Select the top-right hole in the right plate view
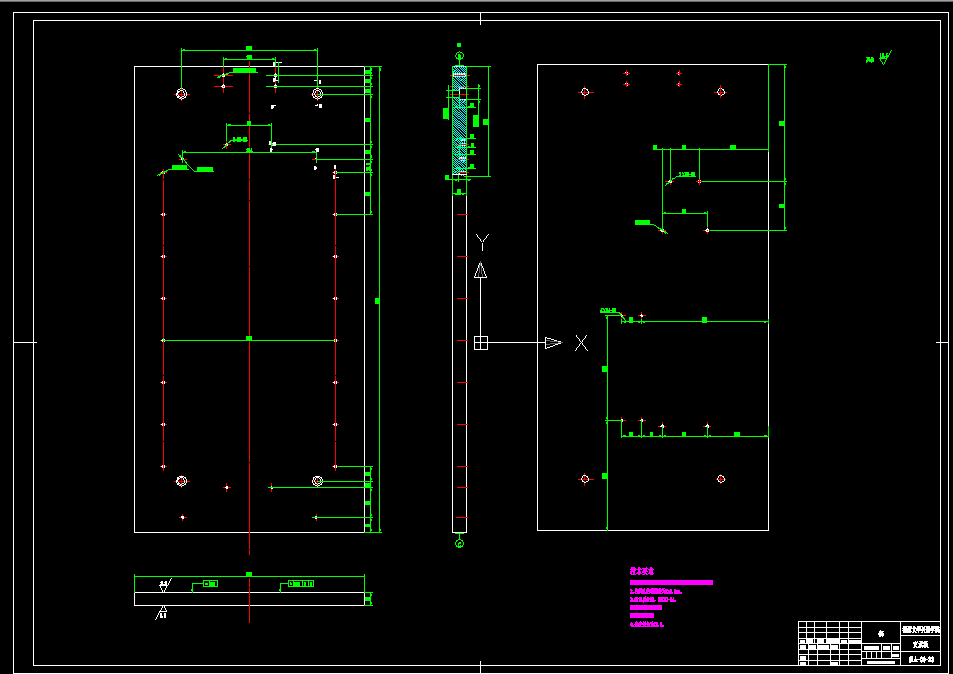 [x=721, y=92]
